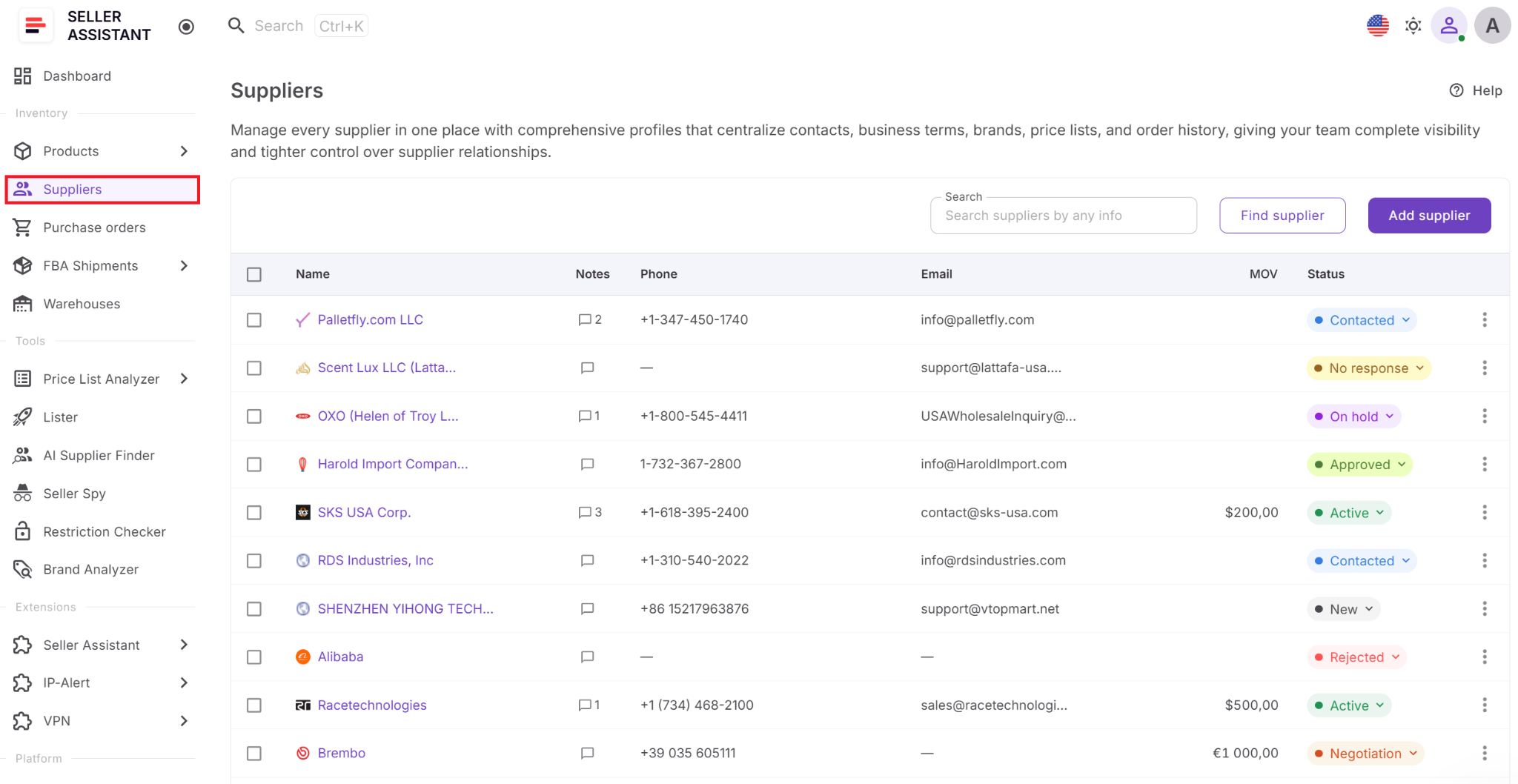Open the account avatar labeled A

pyautogui.click(x=1492, y=26)
